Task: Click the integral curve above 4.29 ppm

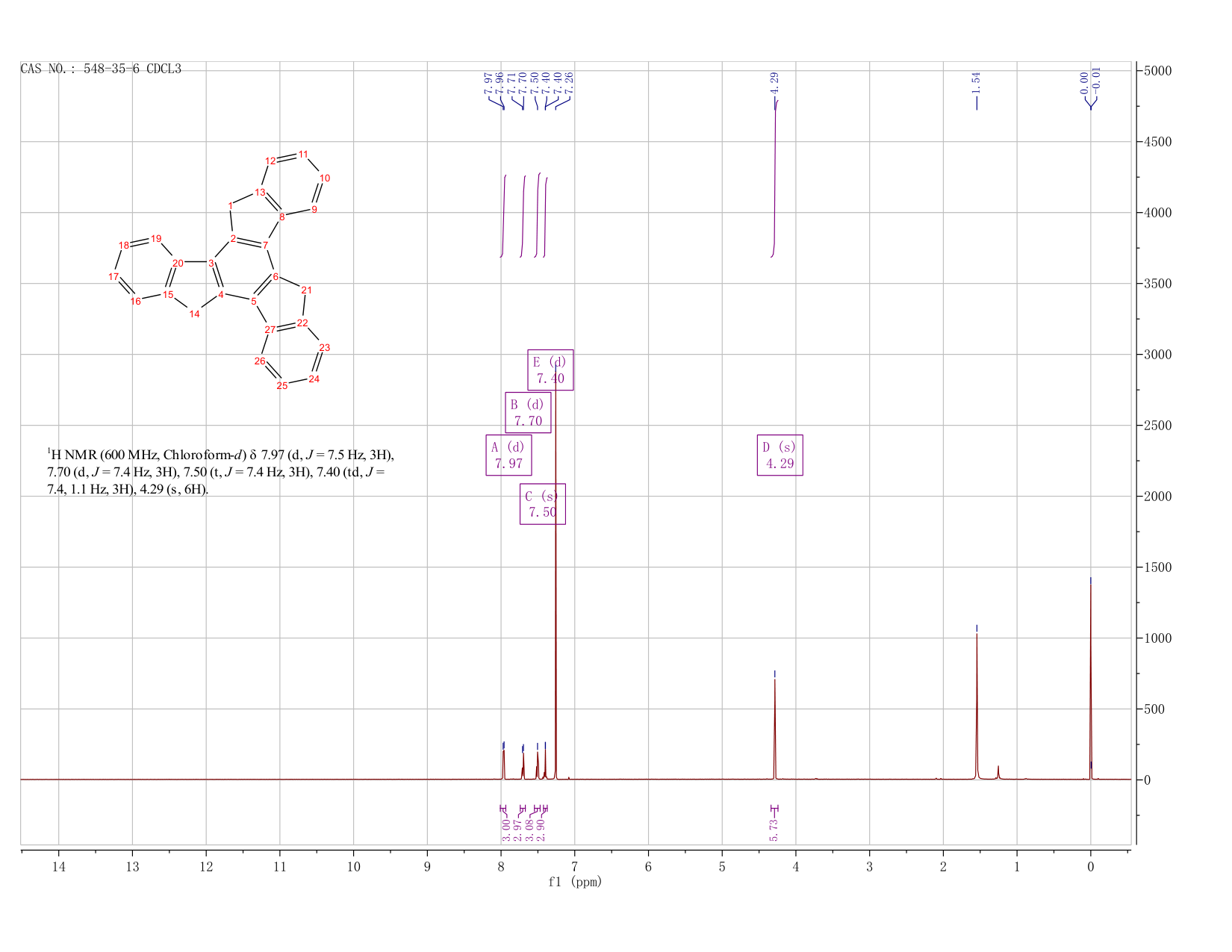Action: coord(775,178)
